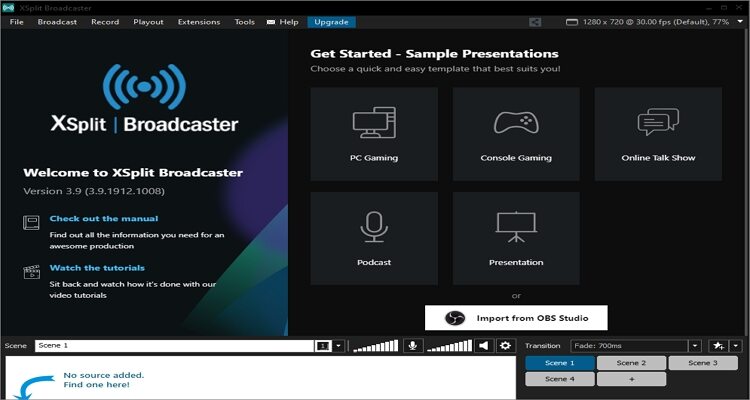Expand the dropdown beside the star icon
The image size is (750, 400).
pos(736,345)
